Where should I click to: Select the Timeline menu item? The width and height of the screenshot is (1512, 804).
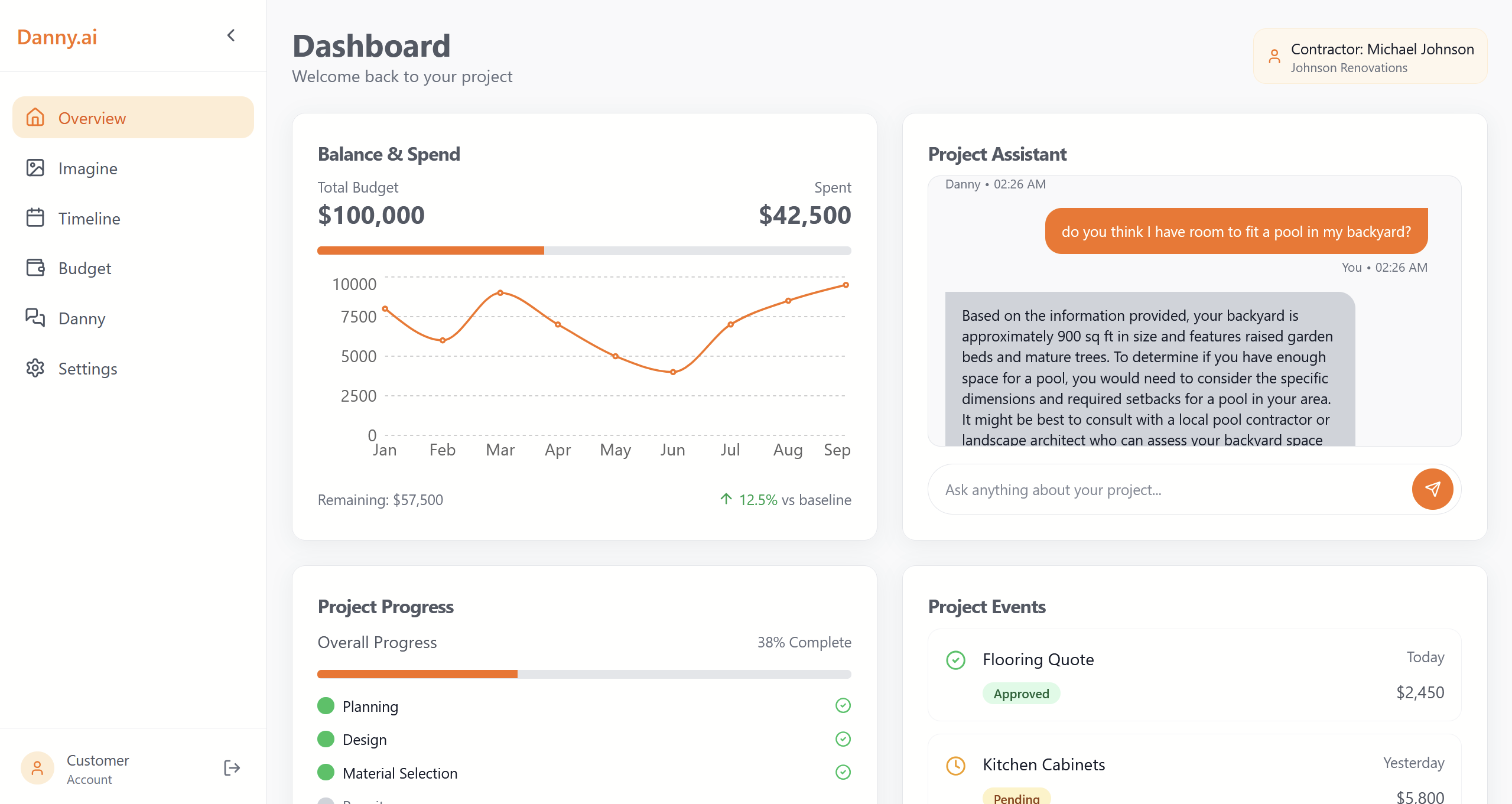pyautogui.click(x=89, y=219)
